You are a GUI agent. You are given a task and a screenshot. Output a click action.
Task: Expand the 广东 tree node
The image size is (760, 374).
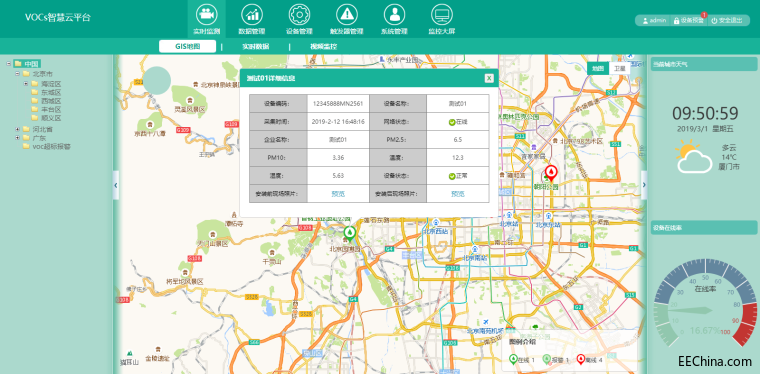pyautogui.click(x=17, y=138)
